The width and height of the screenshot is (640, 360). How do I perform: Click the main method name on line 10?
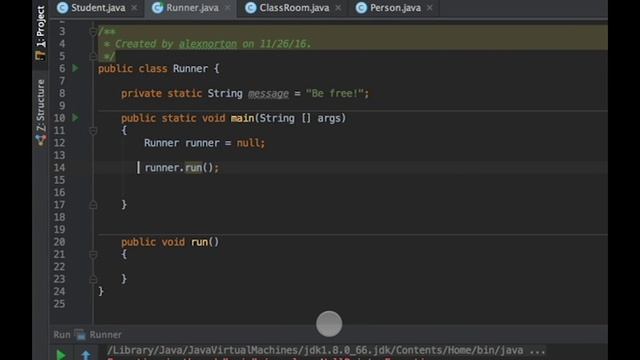pyautogui.click(x=242, y=118)
